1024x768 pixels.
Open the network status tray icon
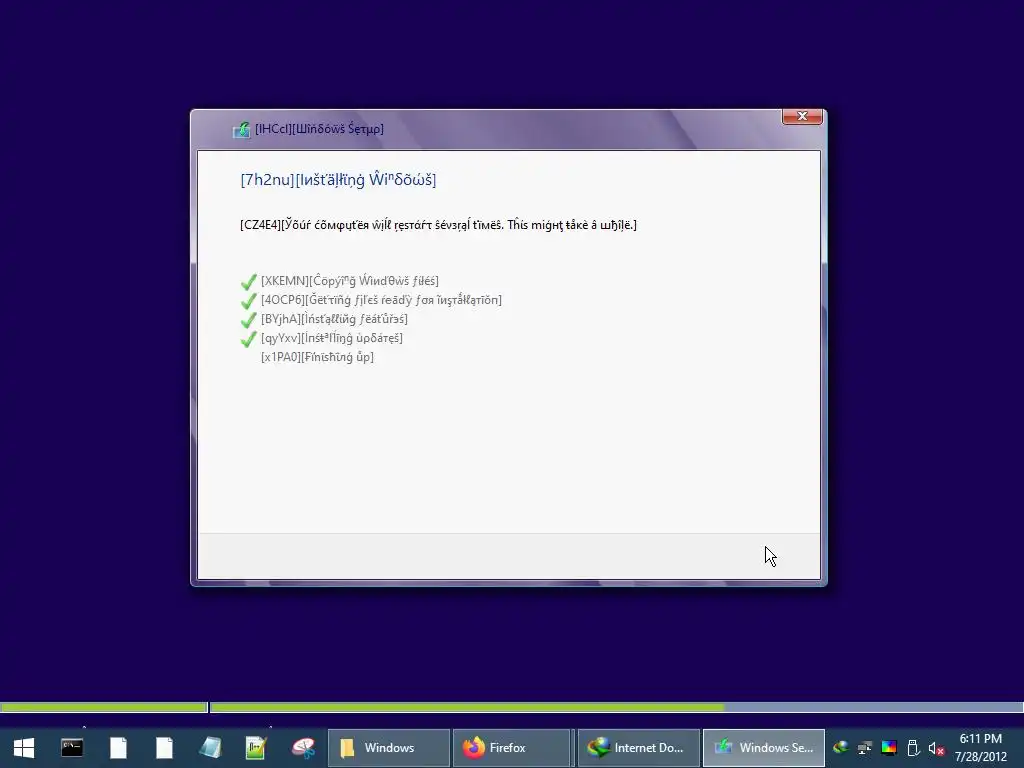(865, 748)
